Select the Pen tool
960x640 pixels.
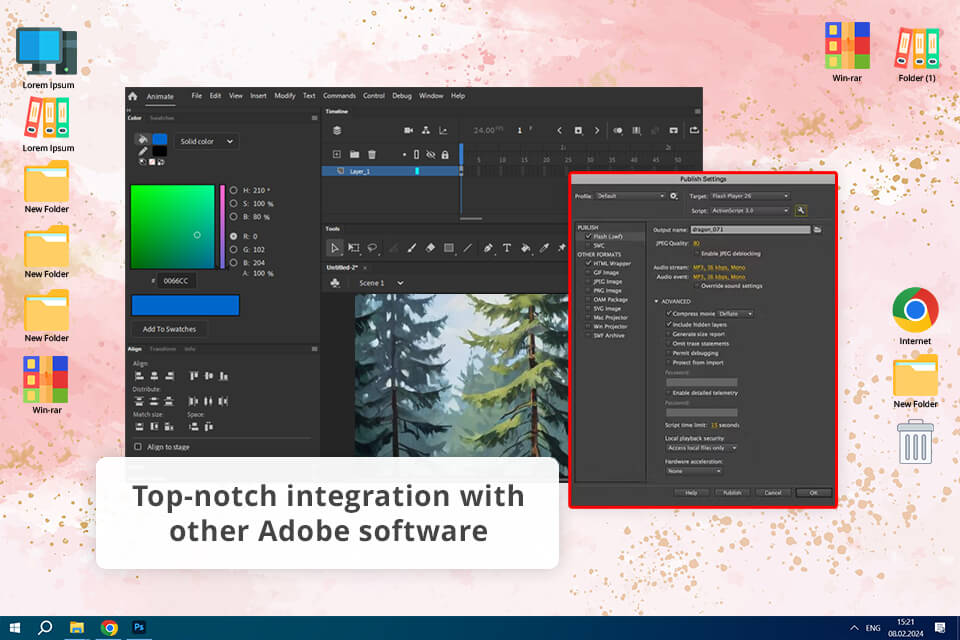tap(488, 248)
